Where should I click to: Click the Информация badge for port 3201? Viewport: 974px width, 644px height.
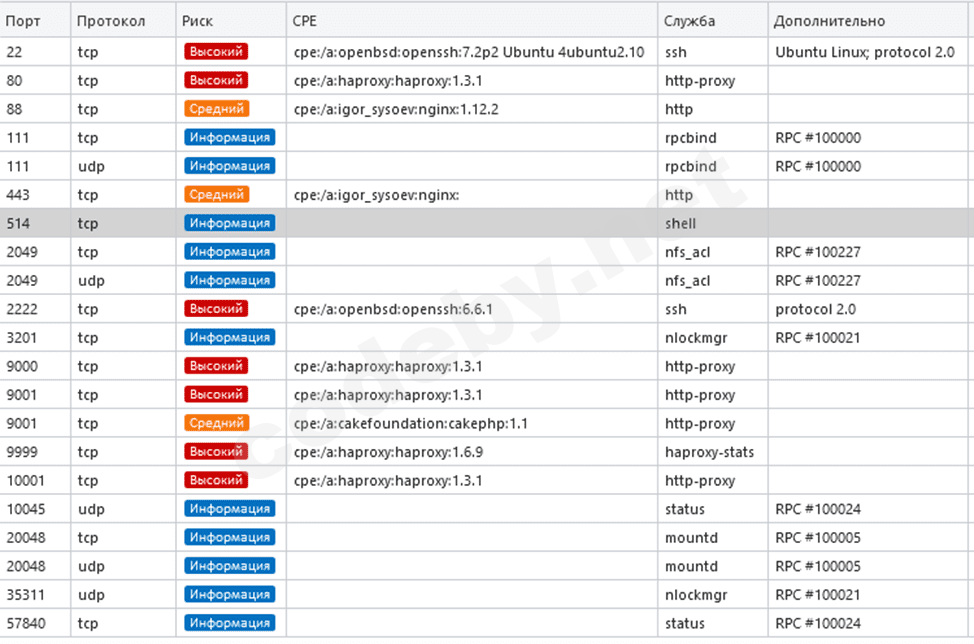click(x=229, y=337)
